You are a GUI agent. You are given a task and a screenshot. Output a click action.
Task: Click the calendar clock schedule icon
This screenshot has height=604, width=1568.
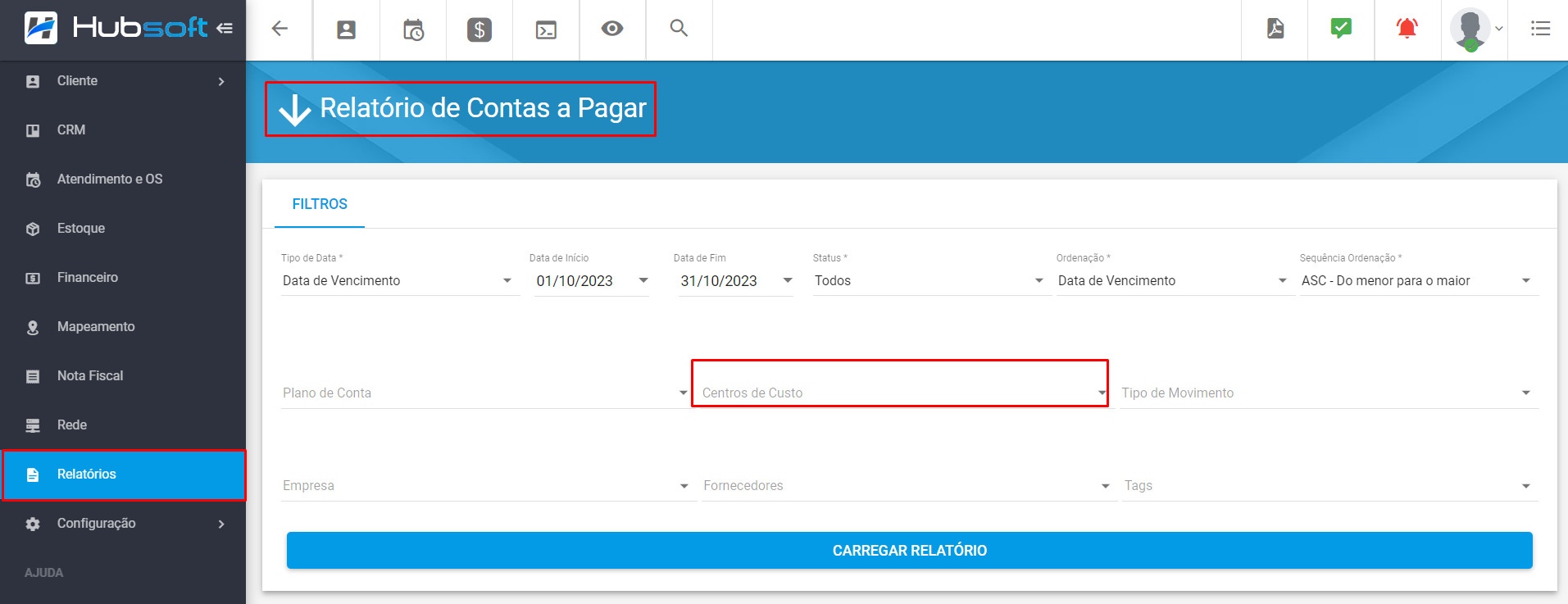point(413,30)
